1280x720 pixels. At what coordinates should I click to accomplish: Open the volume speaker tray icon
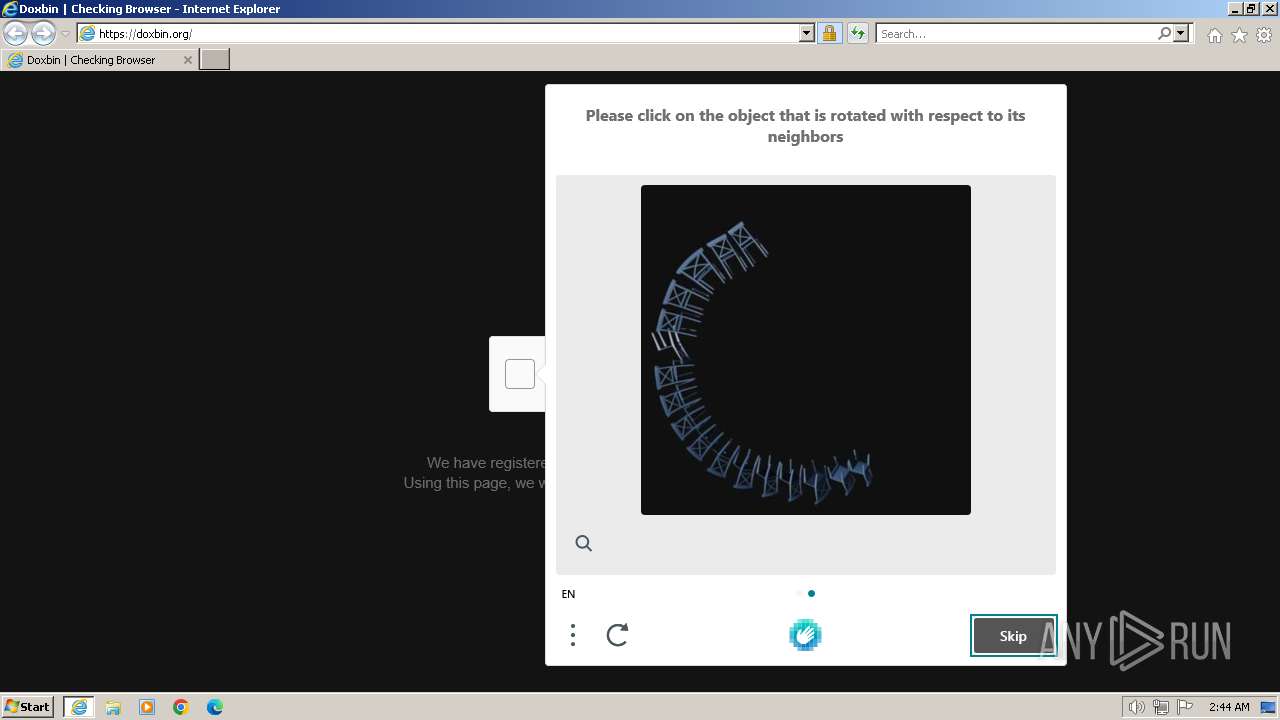click(1137, 707)
